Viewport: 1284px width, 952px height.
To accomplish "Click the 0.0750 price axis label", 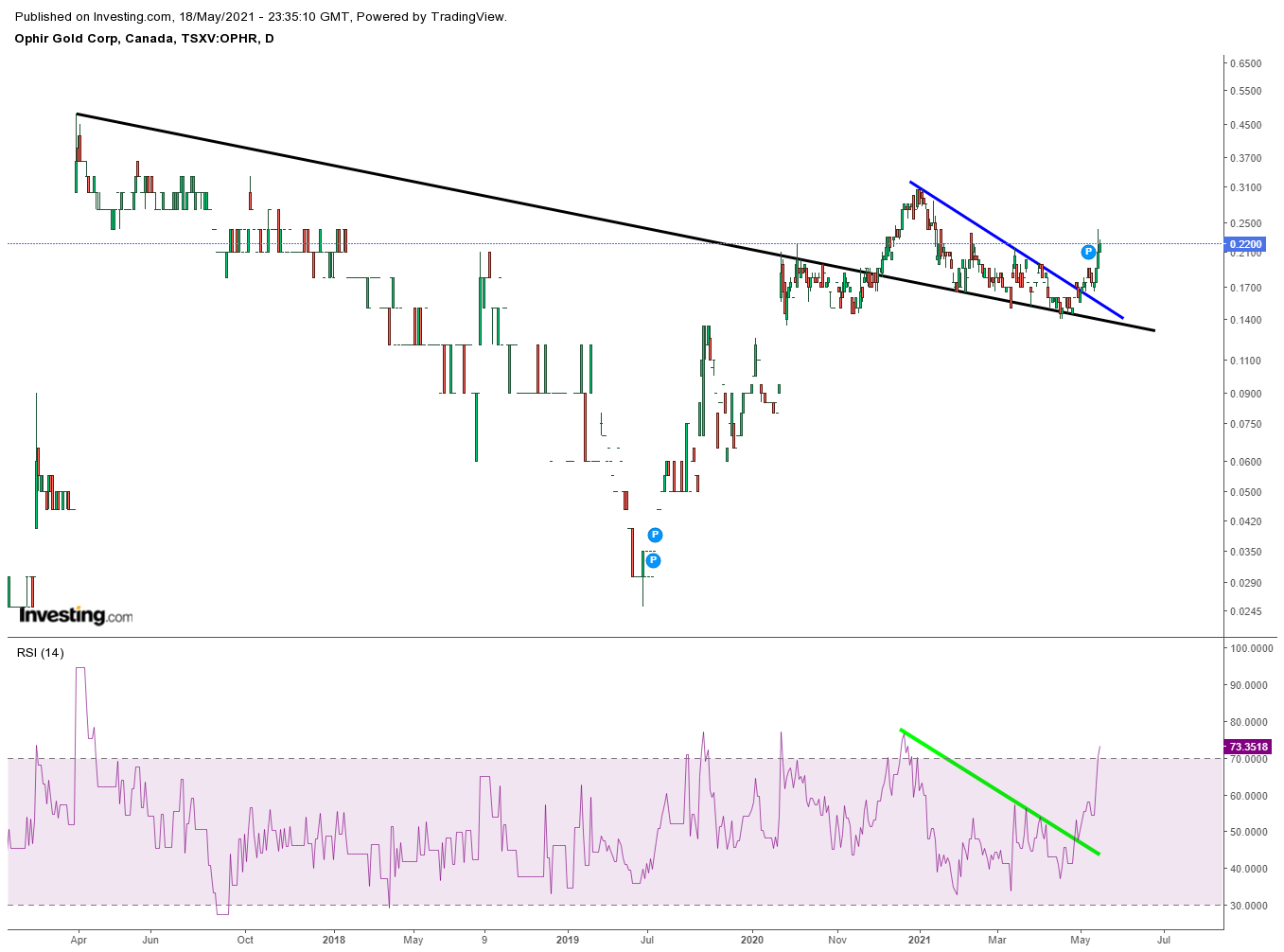I will coord(1246,424).
